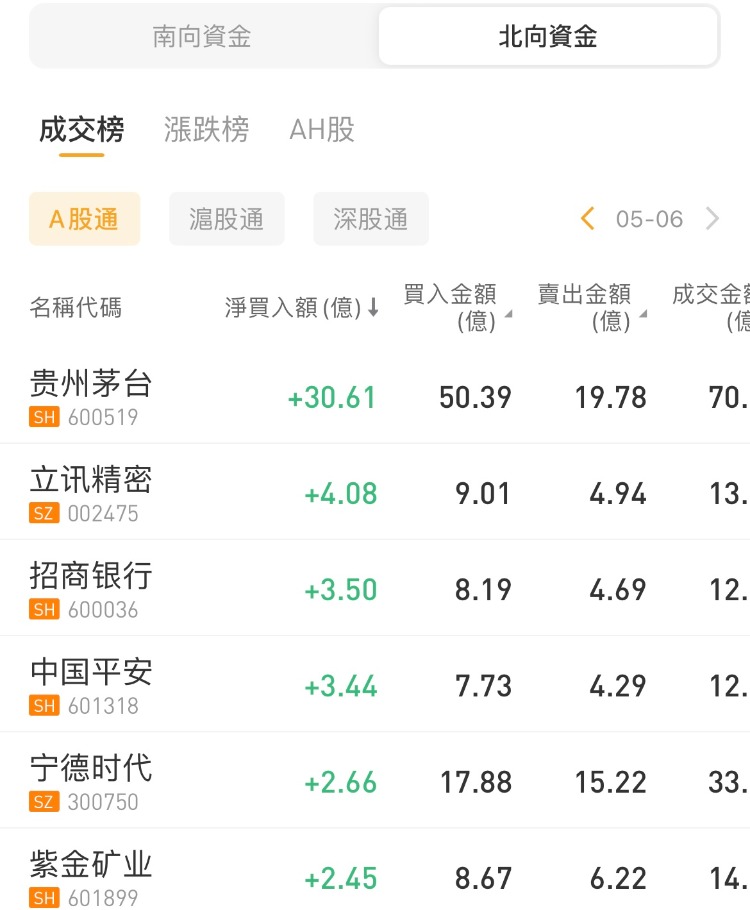750x910 pixels.
Task: Filter by 滬股通
Action: pos(227,219)
